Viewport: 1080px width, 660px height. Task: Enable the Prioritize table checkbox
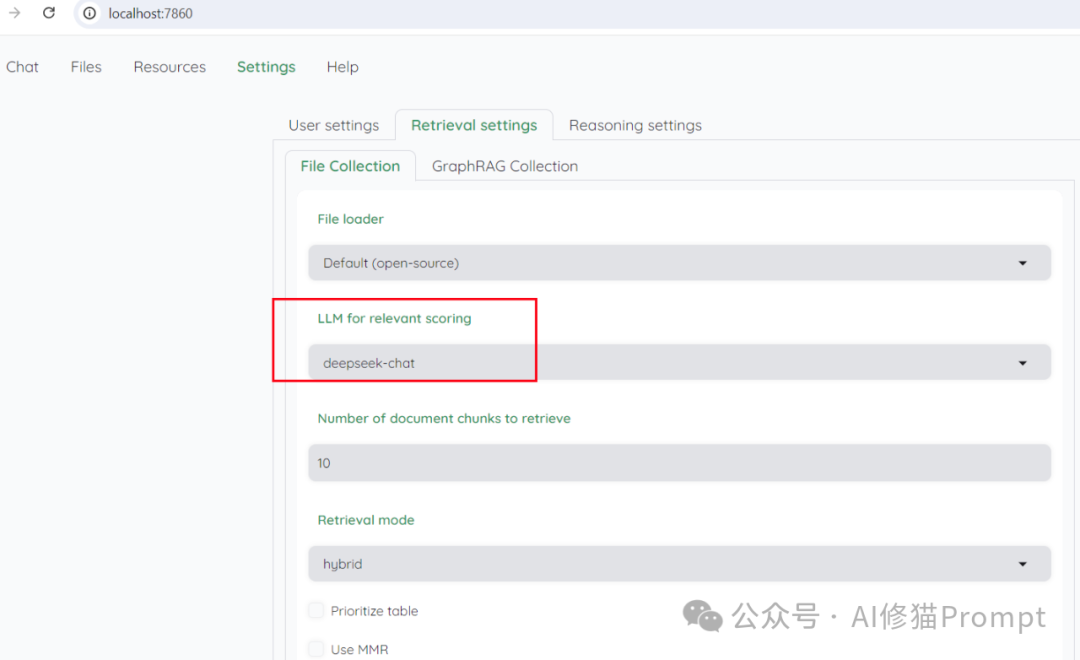[x=316, y=610]
